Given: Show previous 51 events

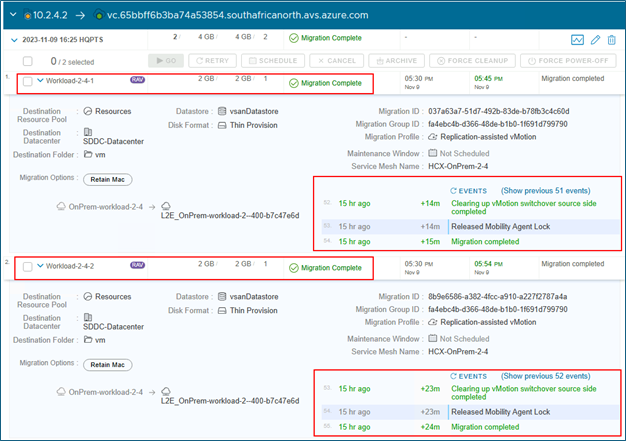Looking at the screenshot, I should point(545,191).
